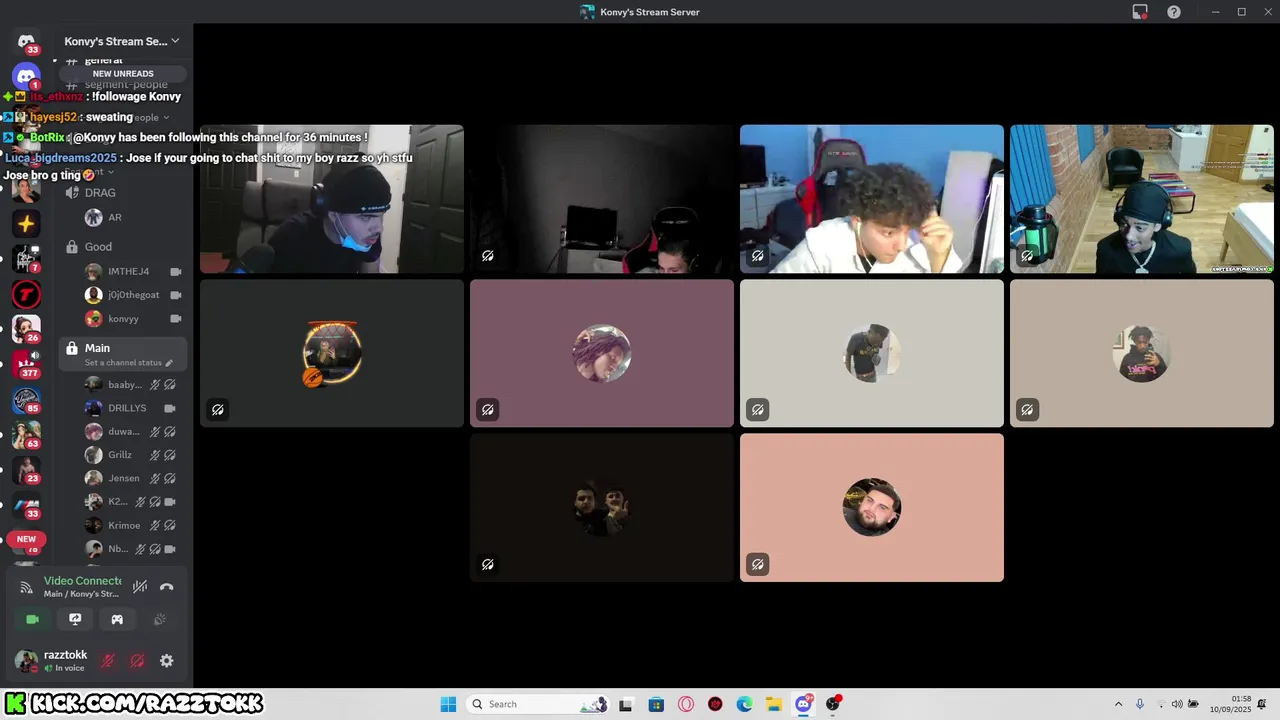Viewport: 1280px width, 720px height.
Task: Select dark room webcam tile
Action: (602, 199)
